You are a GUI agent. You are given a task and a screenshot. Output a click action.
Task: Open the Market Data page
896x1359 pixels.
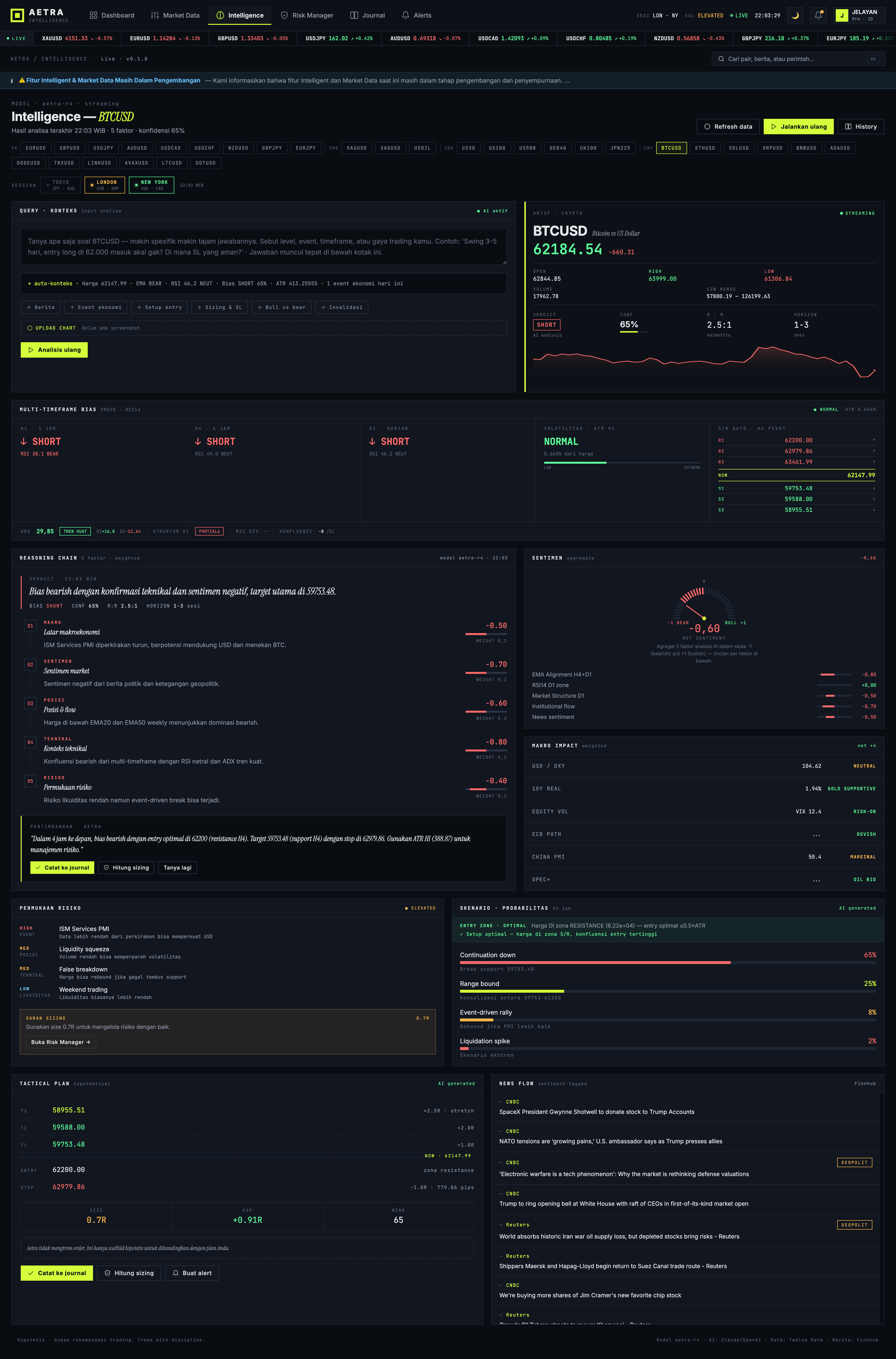tap(175, 15)
